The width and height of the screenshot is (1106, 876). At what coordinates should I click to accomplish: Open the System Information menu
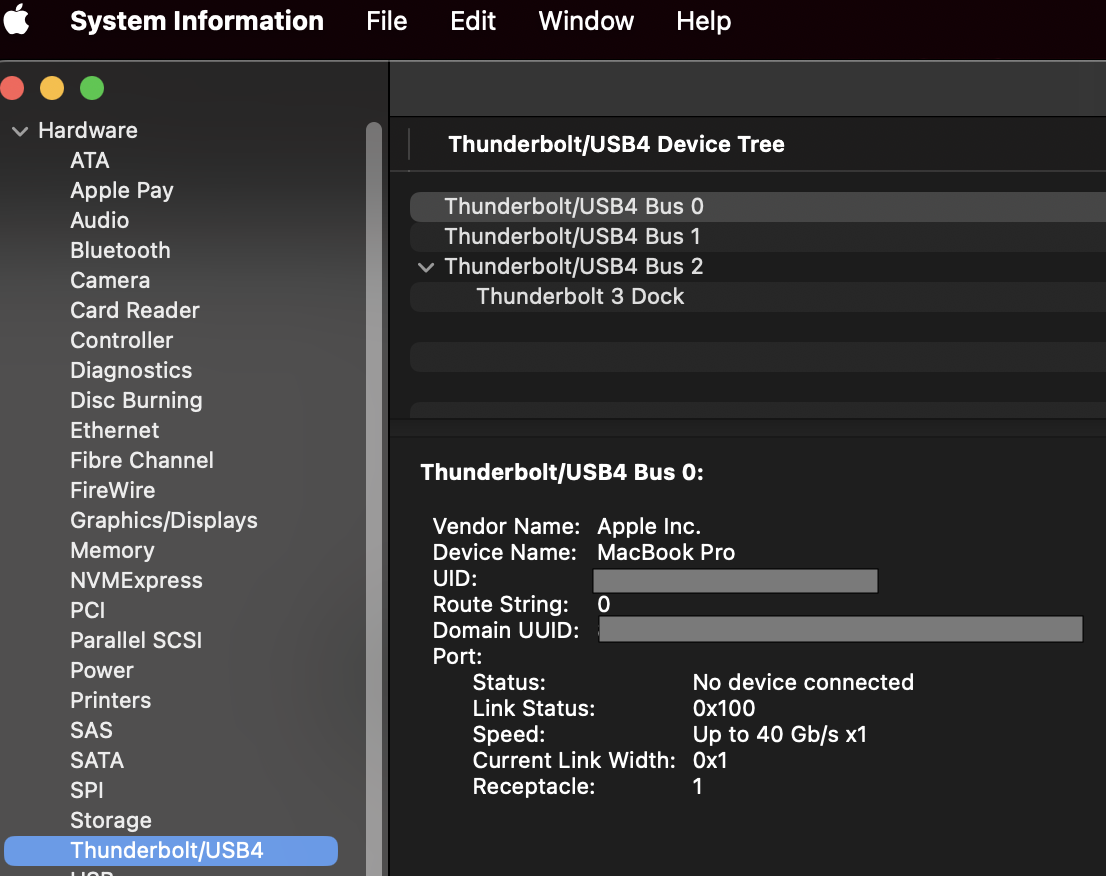pyautogui.click(x=197, y=21)
